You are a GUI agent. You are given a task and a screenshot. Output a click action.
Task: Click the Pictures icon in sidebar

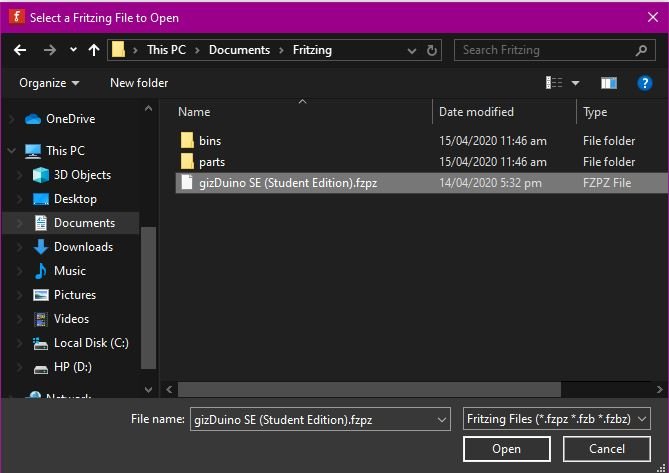(x=41, y=295)
